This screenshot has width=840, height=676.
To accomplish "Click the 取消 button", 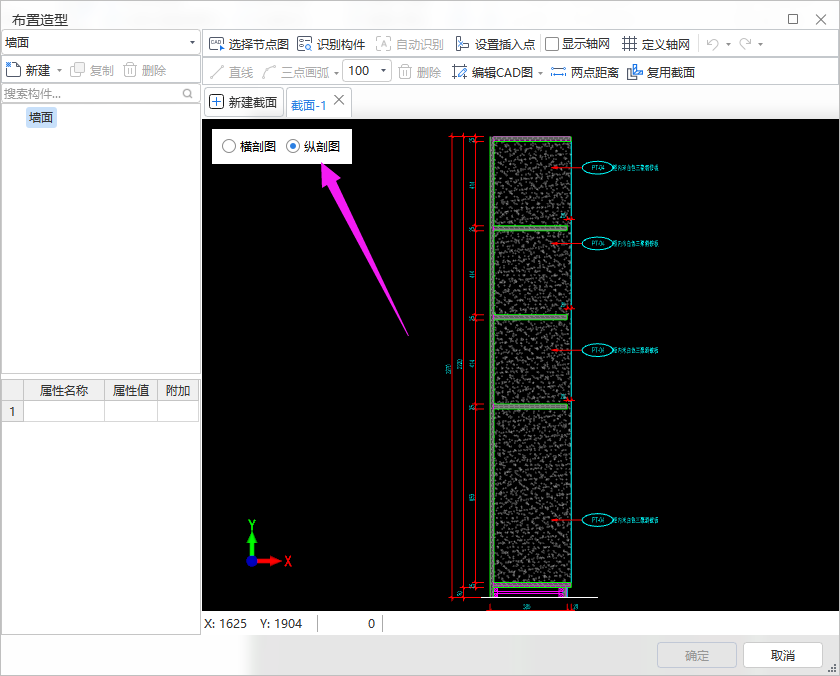I will point(782,655).
